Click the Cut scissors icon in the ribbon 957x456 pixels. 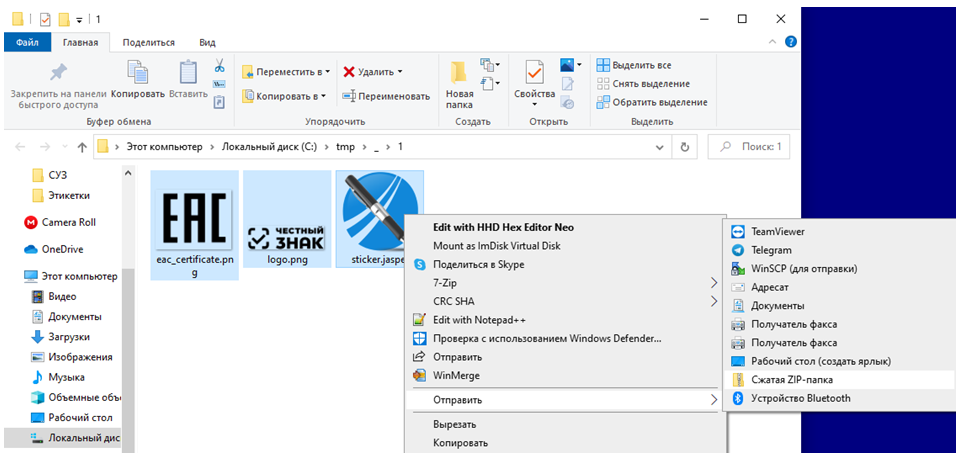pyautogui.click(x=220, y=65)
